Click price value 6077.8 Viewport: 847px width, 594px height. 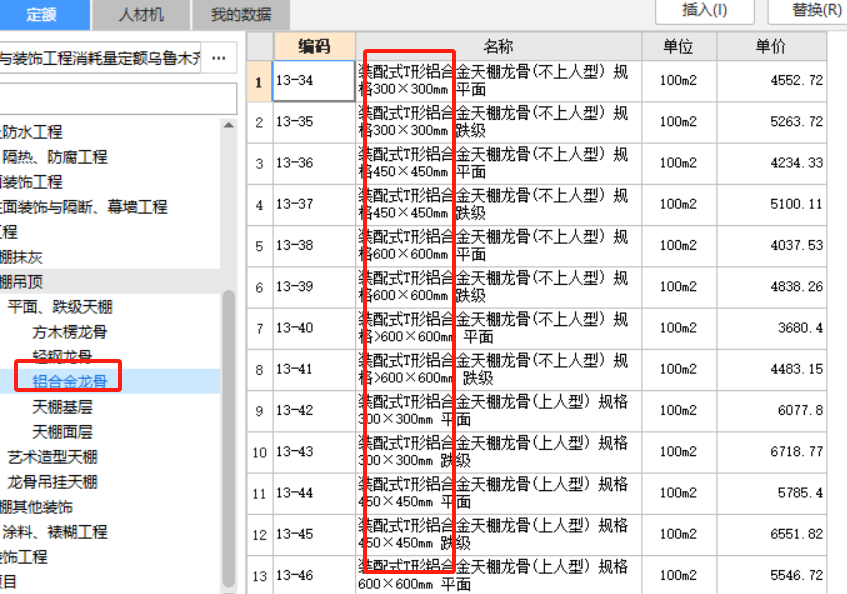click(800, 410)
